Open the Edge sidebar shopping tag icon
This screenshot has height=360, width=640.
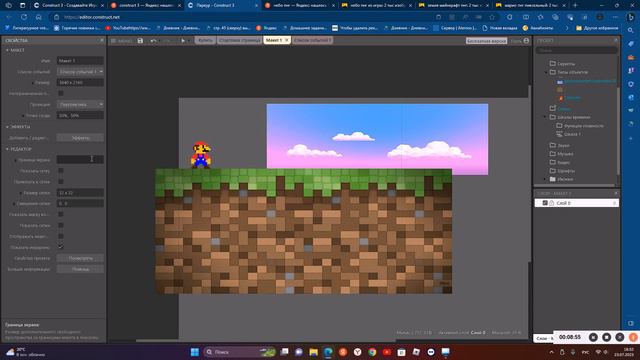coord(631,44)
